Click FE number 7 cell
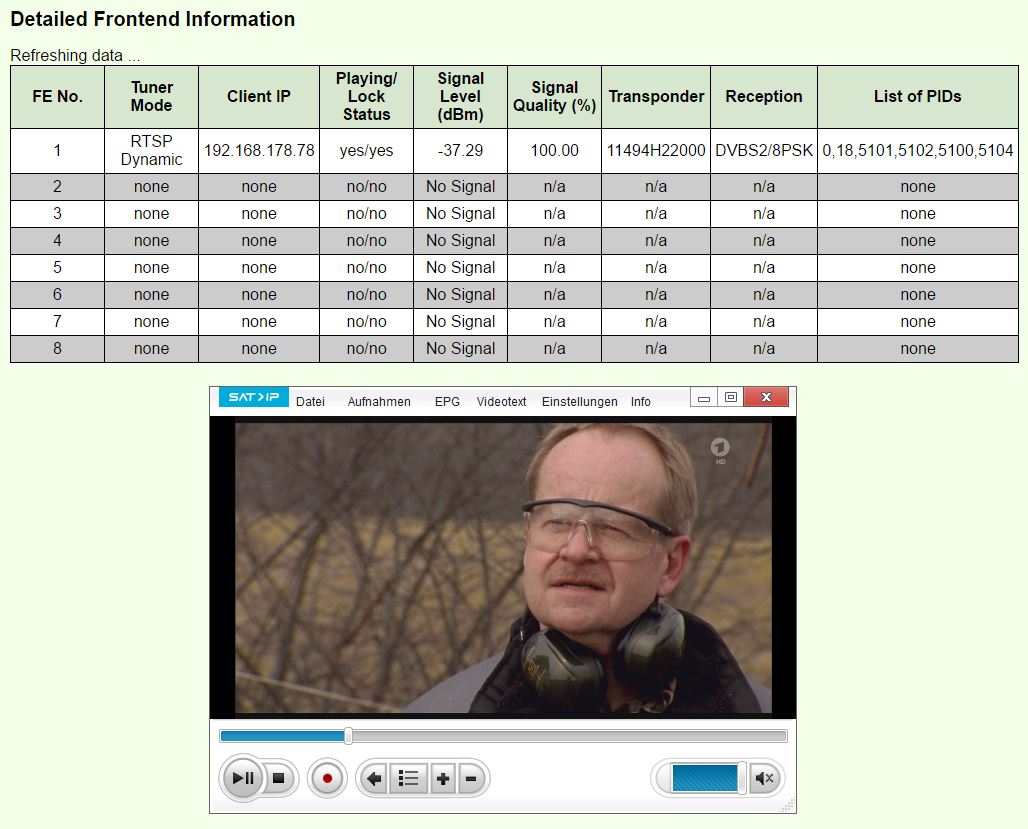 [x=58, y=321]
